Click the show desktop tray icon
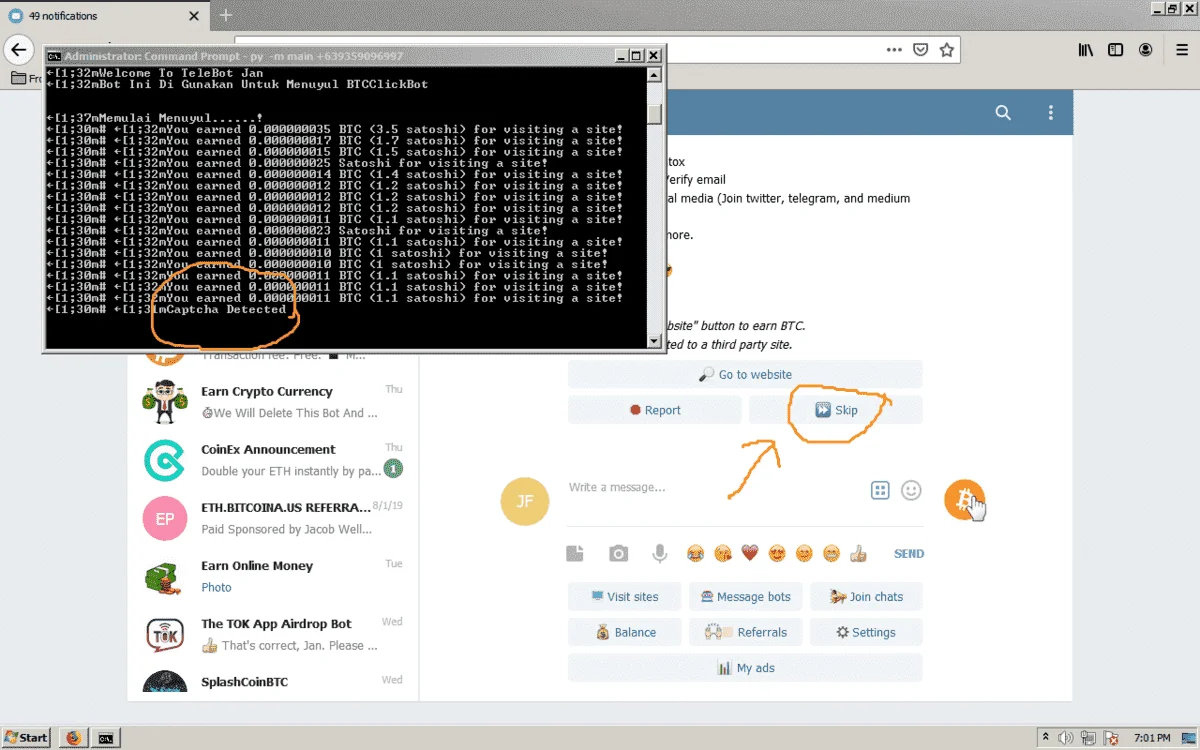The width and height of the screenshot is (1200, 750). click(x=1190, y=738)
